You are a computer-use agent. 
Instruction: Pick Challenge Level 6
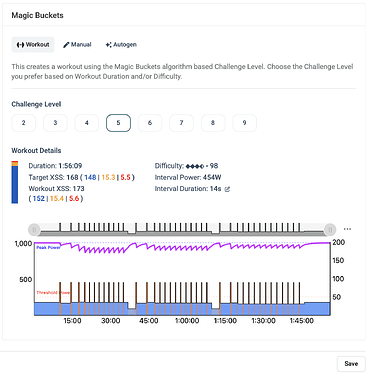click(x=150, y=123)
